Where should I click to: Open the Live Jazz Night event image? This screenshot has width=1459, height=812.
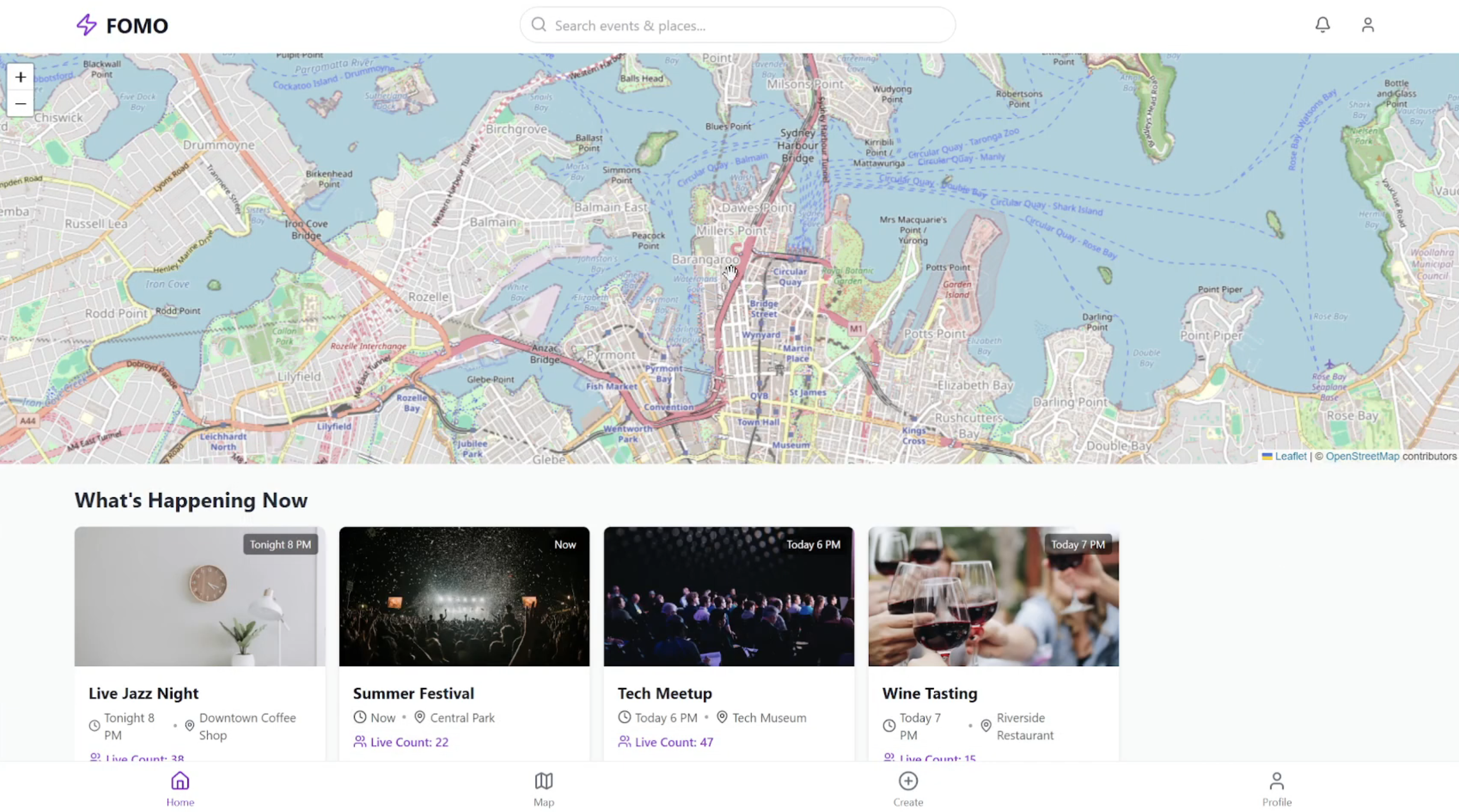tap(199, 596)
